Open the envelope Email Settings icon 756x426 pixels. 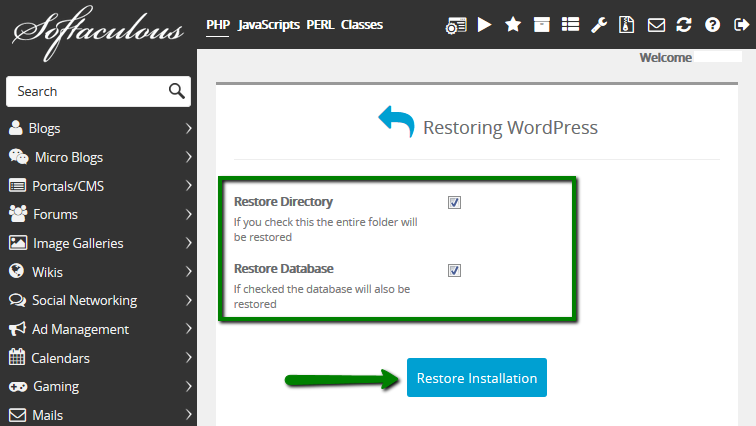[656, 25]
